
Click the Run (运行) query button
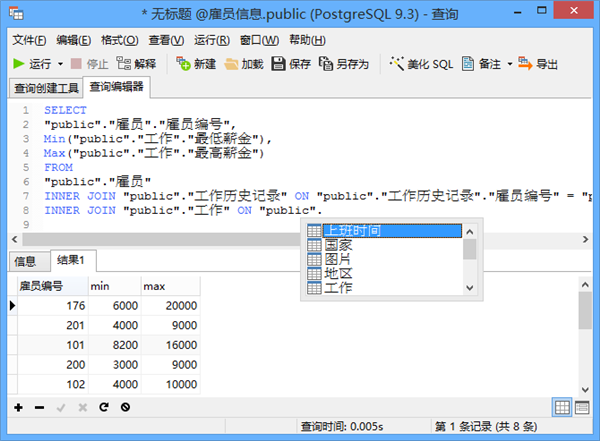point(32,64)
